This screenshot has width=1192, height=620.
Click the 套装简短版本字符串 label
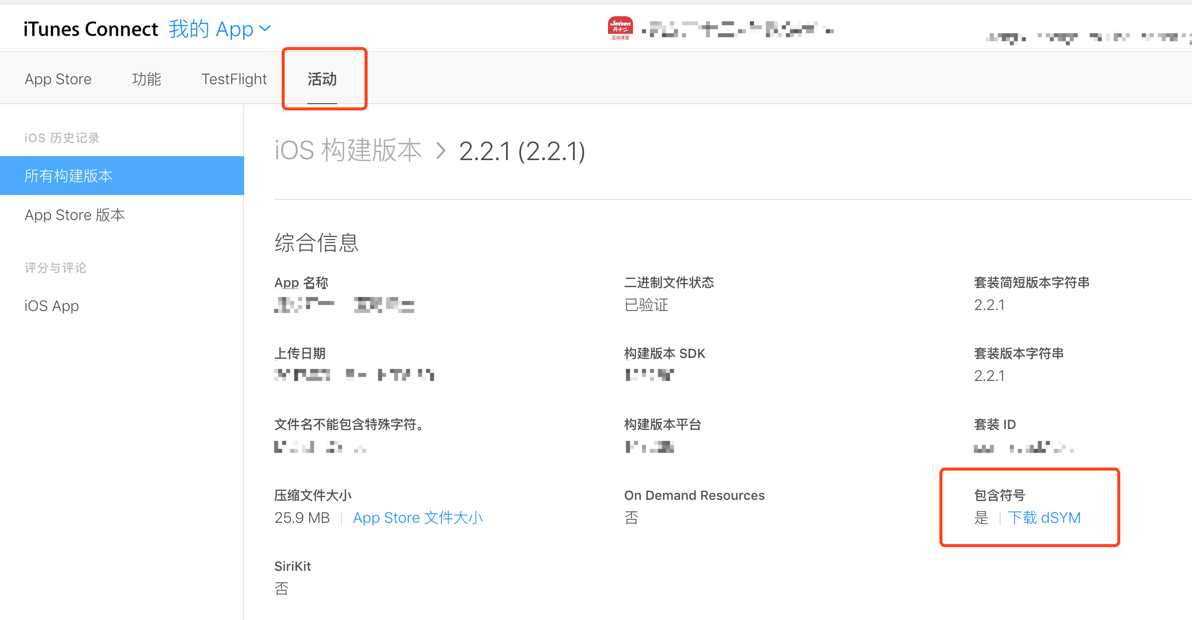click(1032, 283)
